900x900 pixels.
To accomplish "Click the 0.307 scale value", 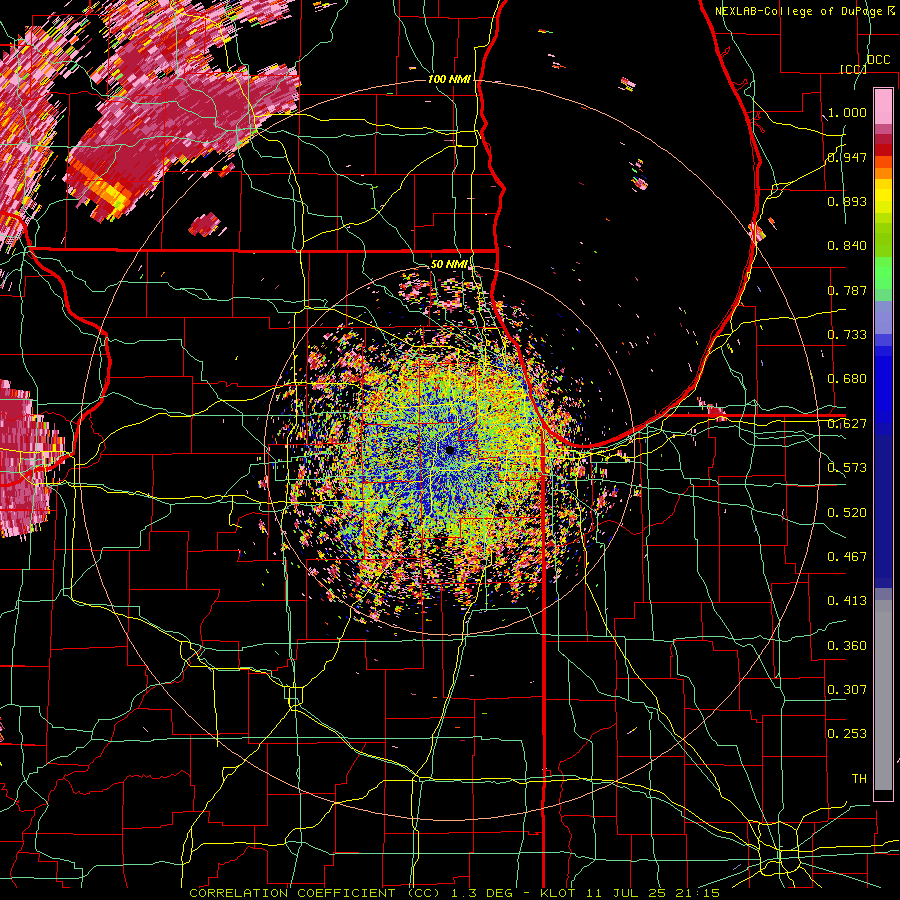I will pos(847,690).
